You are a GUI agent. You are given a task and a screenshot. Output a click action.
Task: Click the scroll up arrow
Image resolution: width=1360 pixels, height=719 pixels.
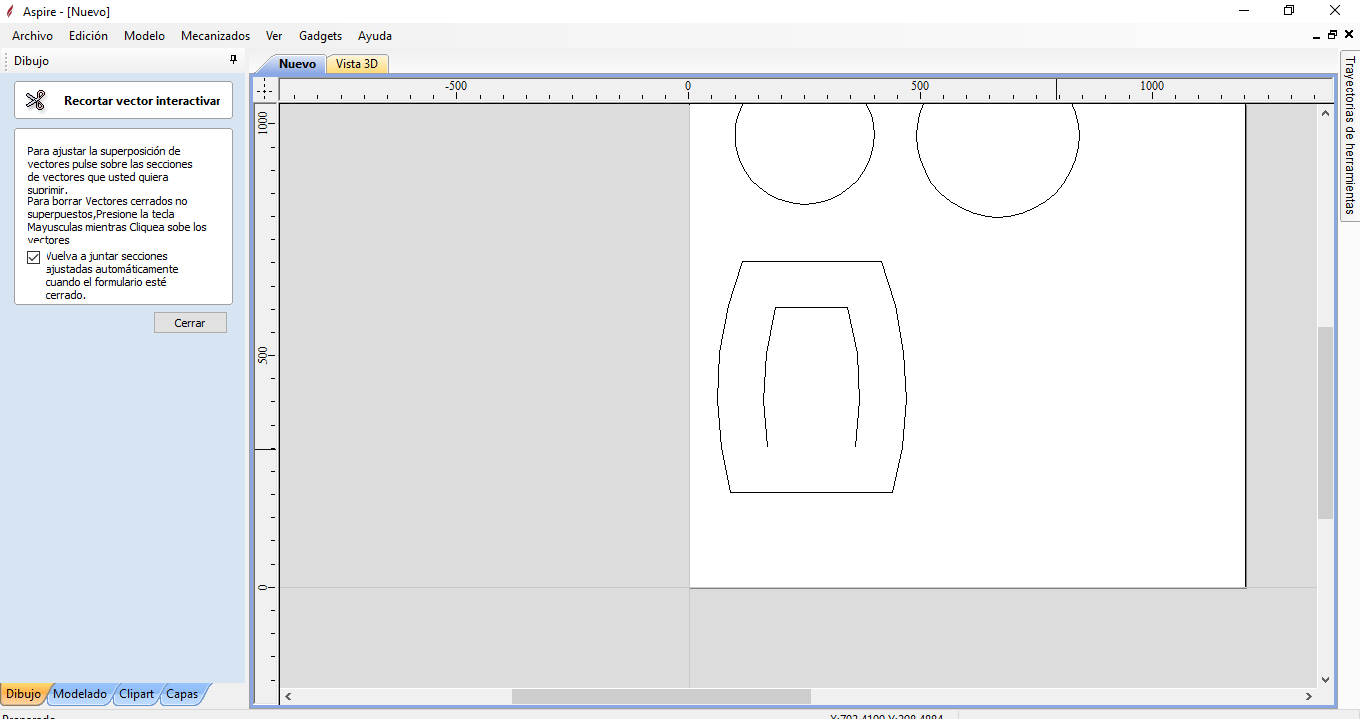click(x=1325, y=112)
